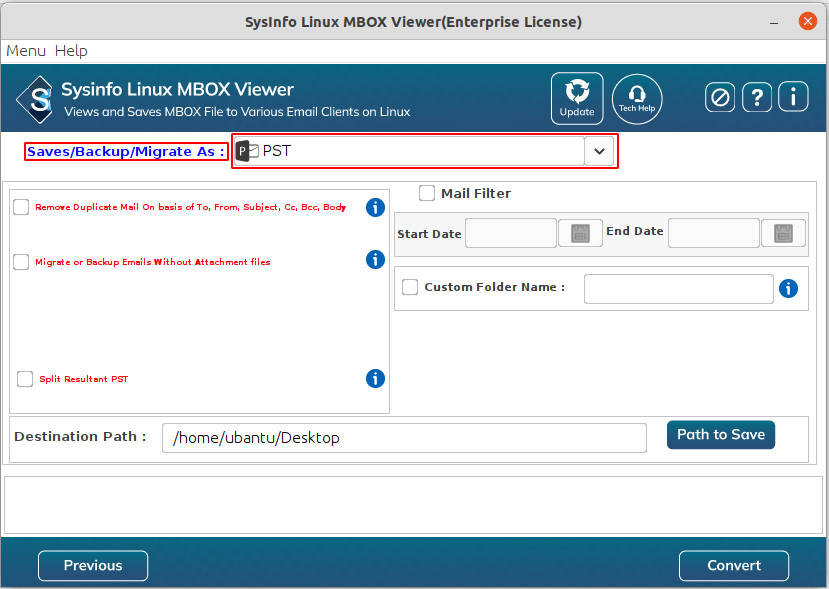Click the Sysinfo logo icon

[x=34, y=99]
